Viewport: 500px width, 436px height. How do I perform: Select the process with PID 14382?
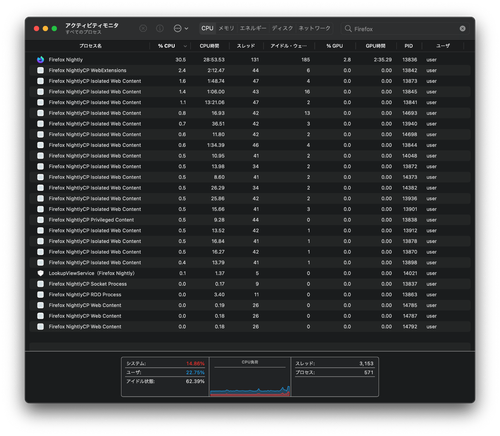250,188
